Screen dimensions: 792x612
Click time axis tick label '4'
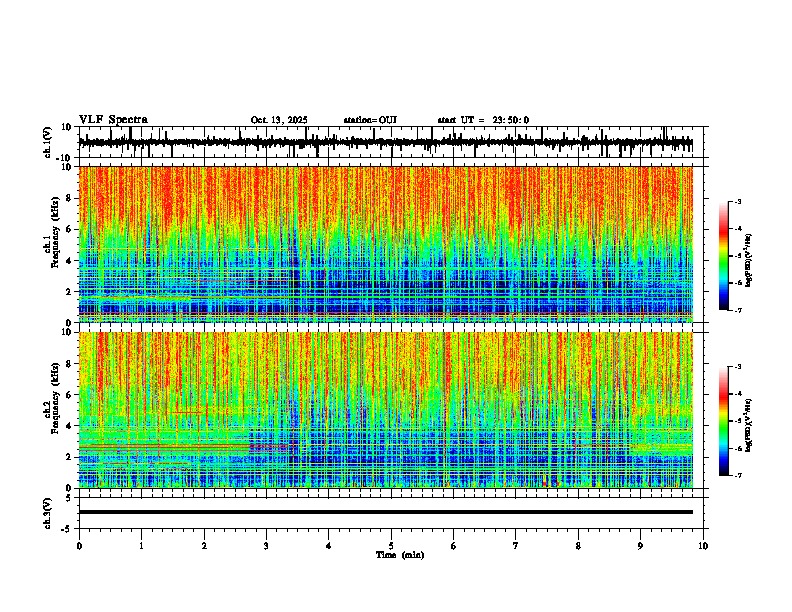[x=329, y=546]
